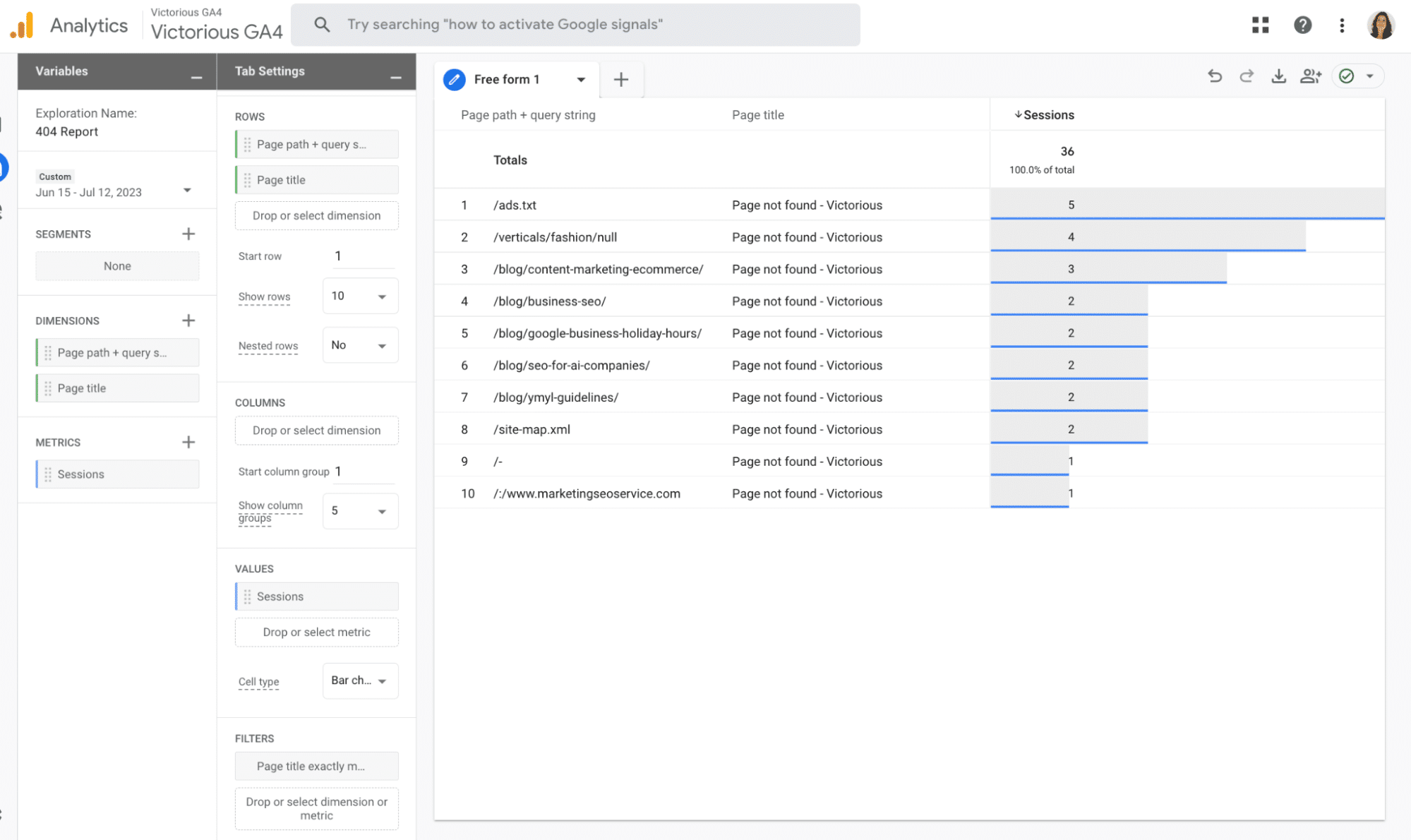This screenshot has width=1411, height=840.
Task: Expand the data quality dropdown arrow
Action: (x=1369, y=76)
